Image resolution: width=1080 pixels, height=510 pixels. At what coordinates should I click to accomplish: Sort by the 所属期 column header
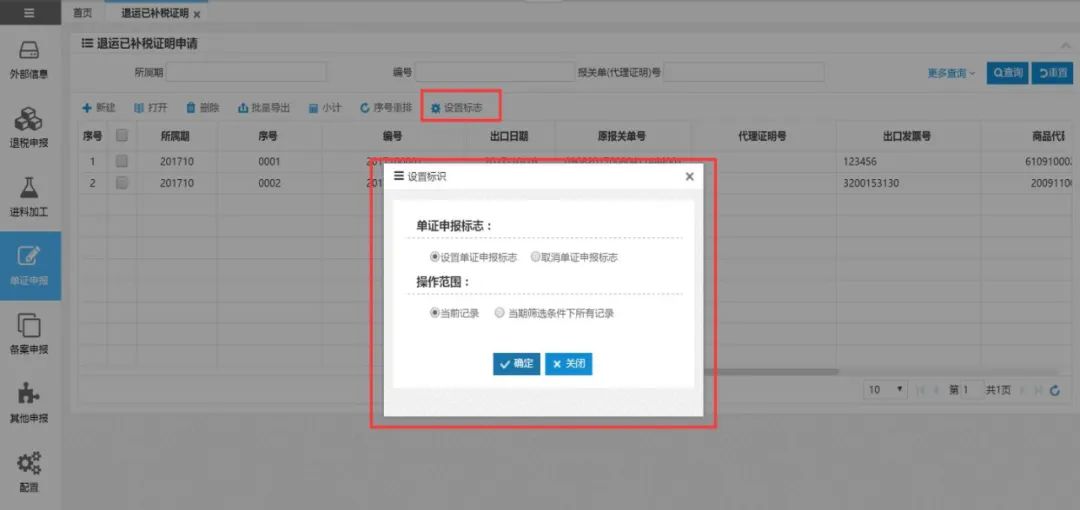(x=176, y=136)
